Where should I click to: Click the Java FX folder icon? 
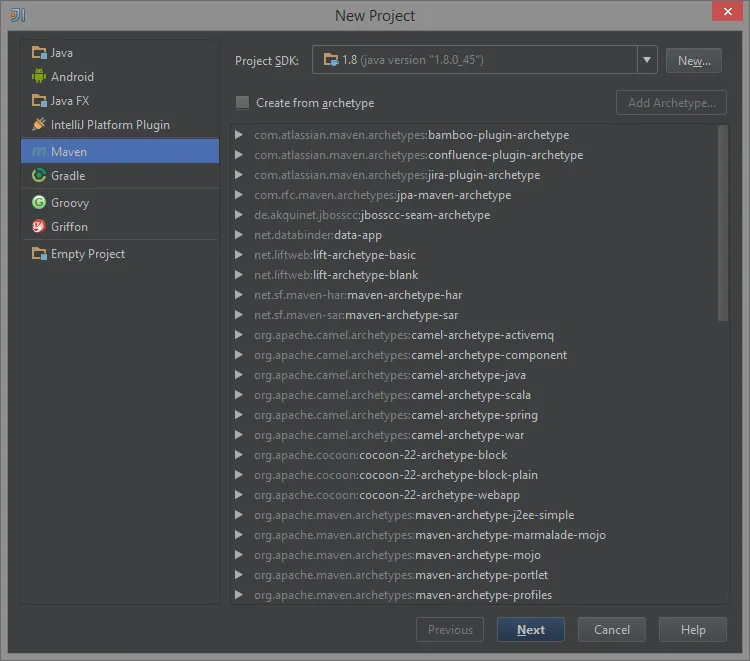39,101
